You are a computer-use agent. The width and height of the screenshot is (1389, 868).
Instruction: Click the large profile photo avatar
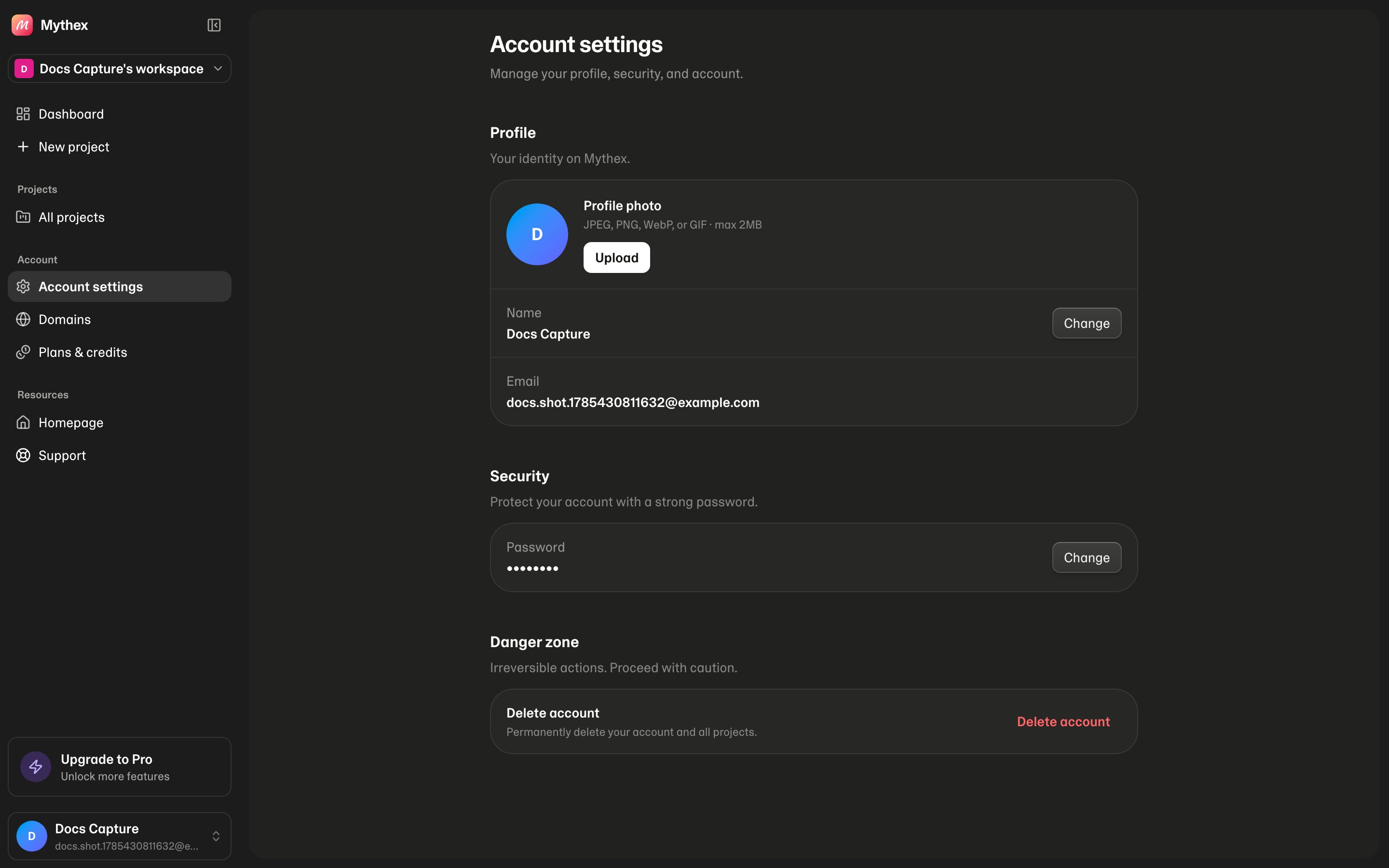(537, 234)
